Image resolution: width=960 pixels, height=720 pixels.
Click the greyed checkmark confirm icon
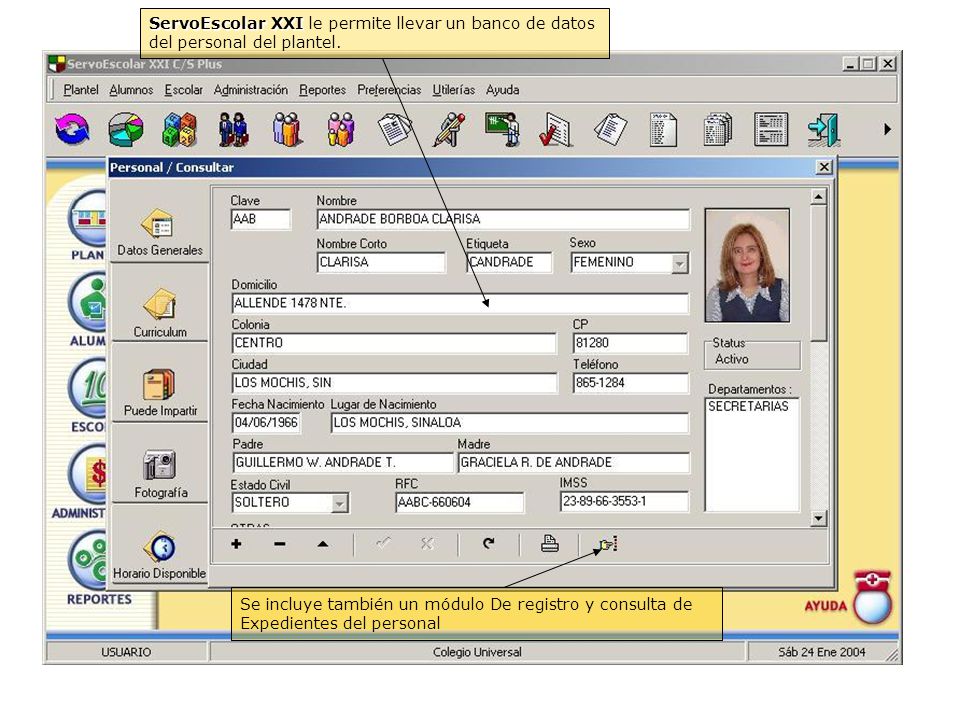[x=384, y=544]
